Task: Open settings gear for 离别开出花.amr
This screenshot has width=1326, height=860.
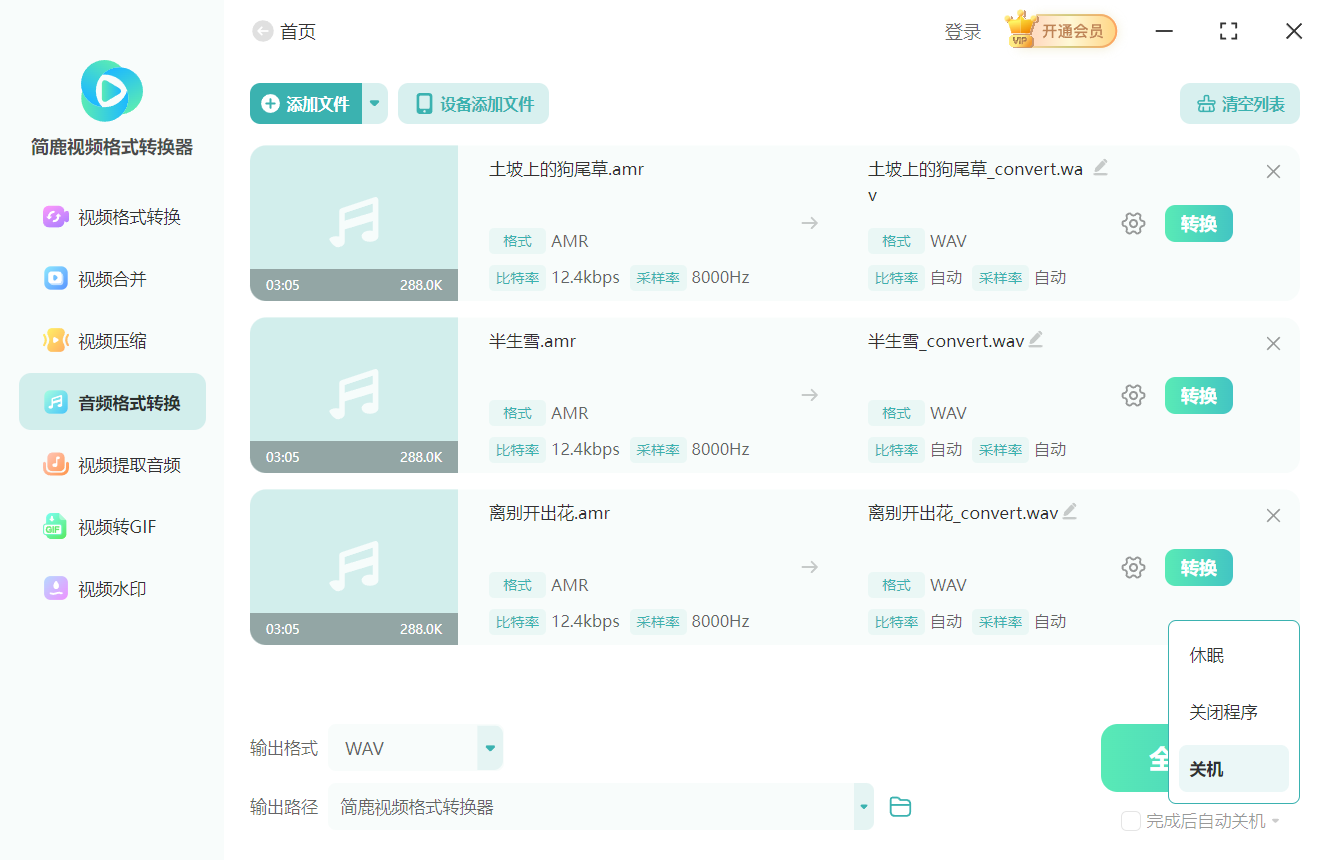Action: [1133, 568]
